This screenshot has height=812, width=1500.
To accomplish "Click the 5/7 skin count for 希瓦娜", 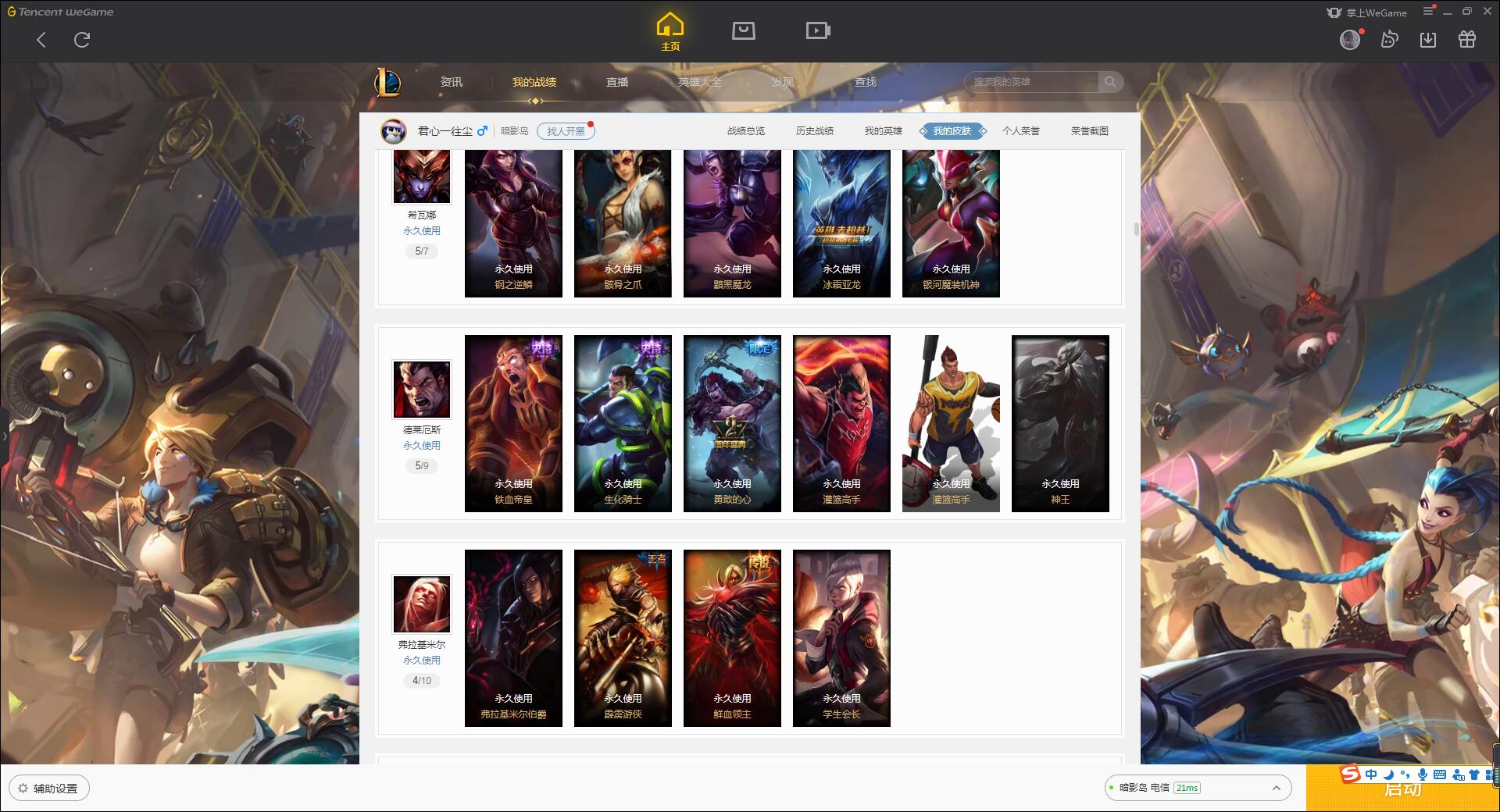I will [x=422, y=251].
